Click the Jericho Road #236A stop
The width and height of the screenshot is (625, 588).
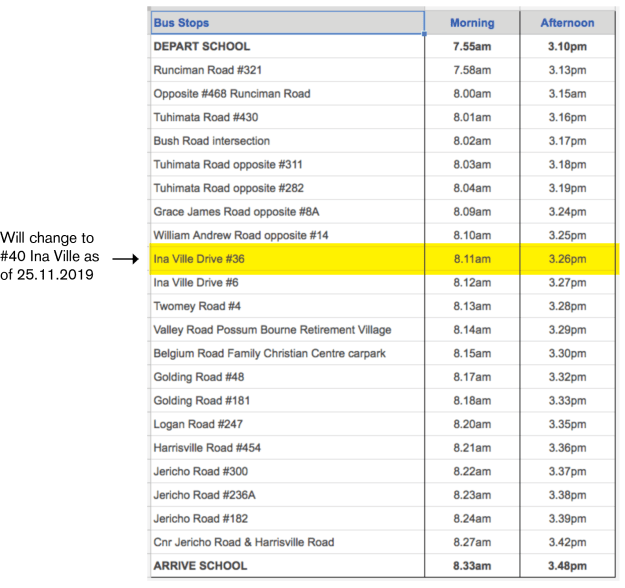coord(205,495)
